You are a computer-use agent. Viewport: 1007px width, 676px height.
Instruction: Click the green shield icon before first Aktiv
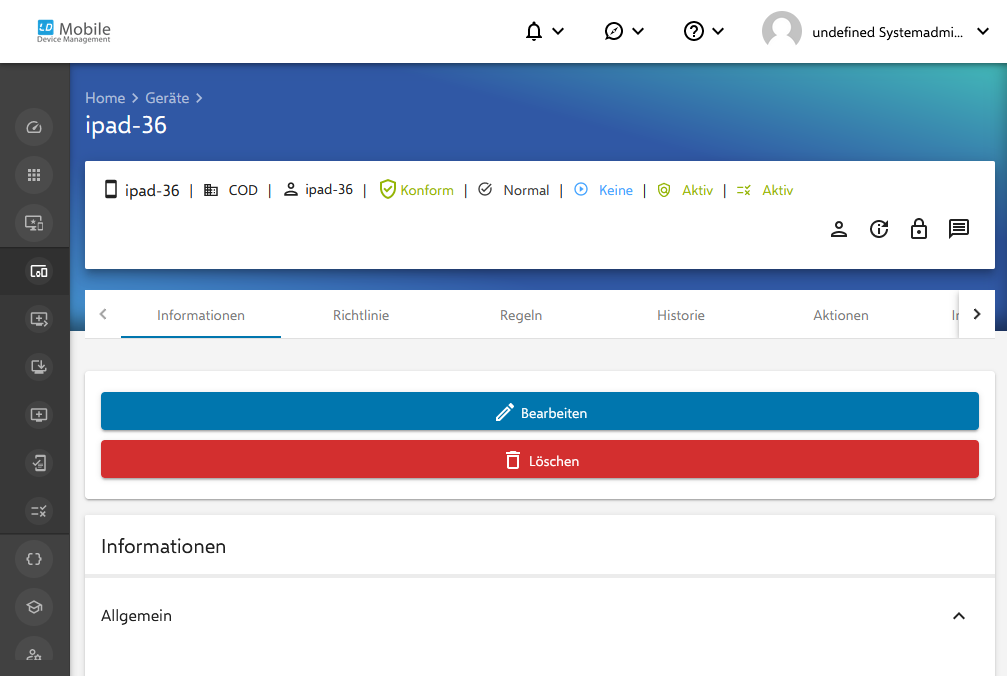[x=664, y=190]
